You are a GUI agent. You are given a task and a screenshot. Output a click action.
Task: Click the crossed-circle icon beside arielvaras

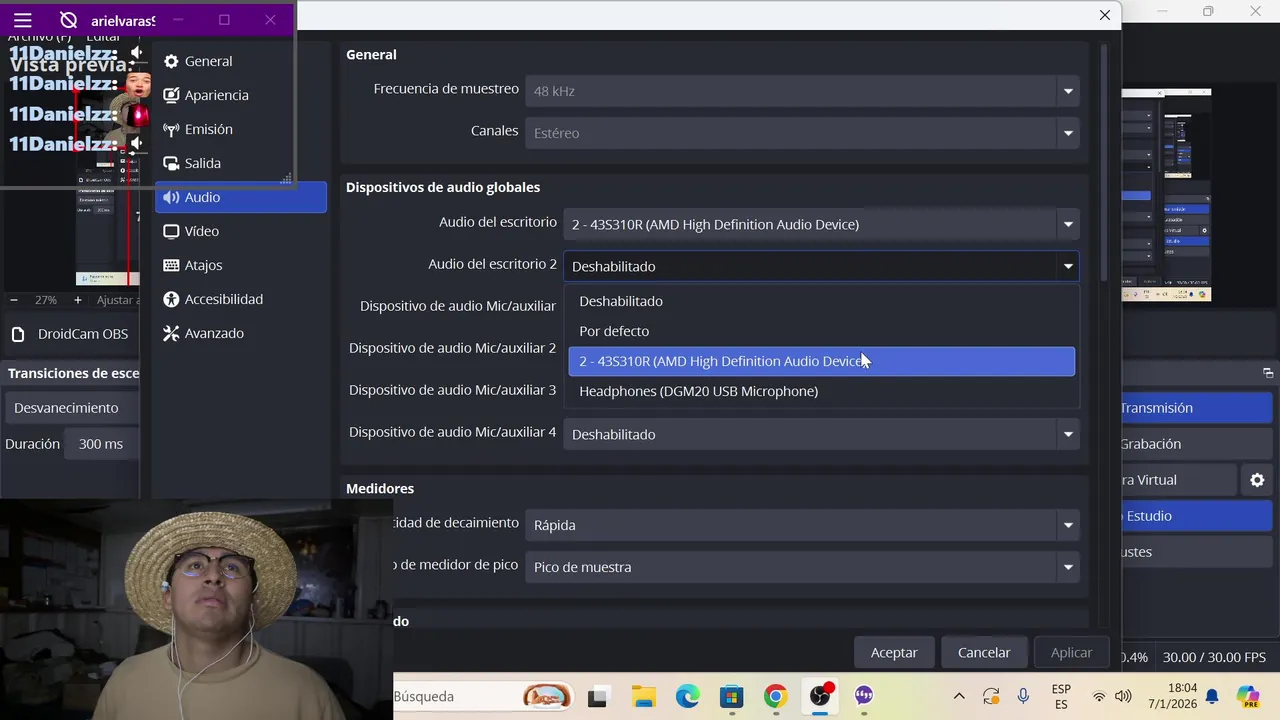tap(69, 20)
